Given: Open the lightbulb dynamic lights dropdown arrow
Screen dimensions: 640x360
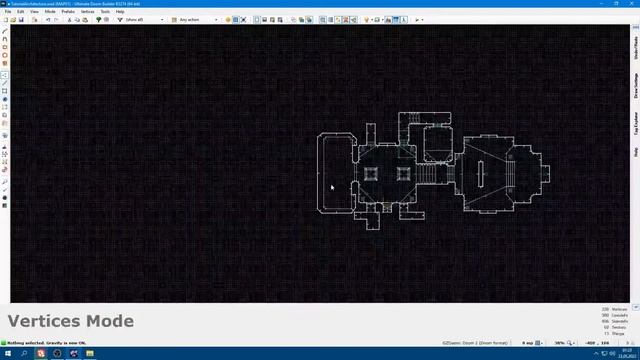Looking at the screenshot, I should point(371,20).
